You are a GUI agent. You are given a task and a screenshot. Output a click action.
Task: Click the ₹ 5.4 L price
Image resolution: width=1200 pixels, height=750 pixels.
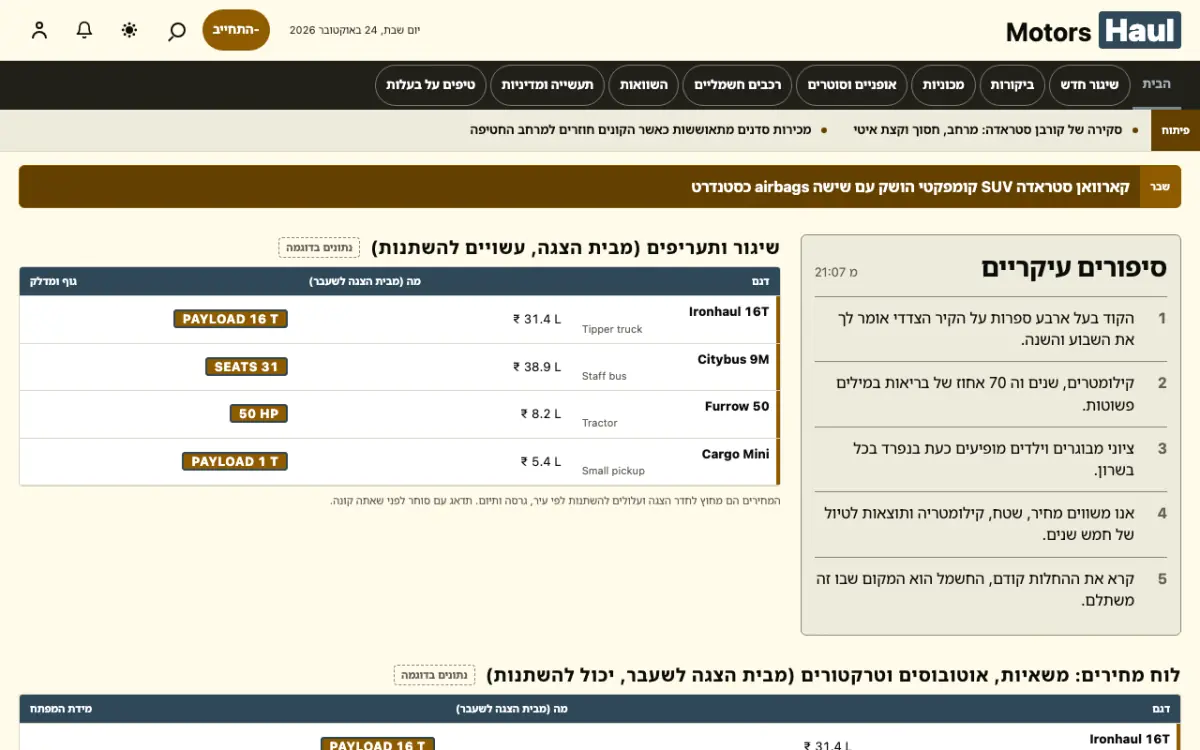541,461
